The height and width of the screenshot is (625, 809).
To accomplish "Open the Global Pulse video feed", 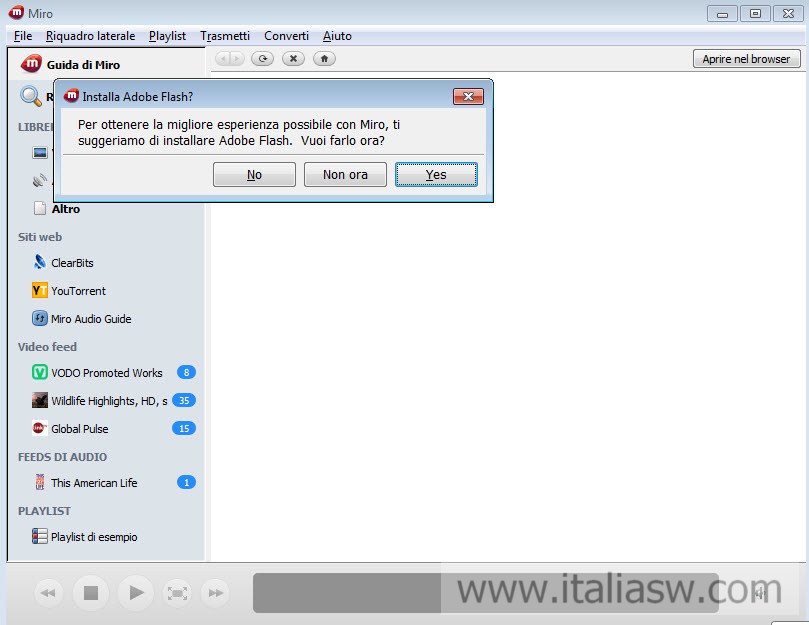I will (79, 429).
